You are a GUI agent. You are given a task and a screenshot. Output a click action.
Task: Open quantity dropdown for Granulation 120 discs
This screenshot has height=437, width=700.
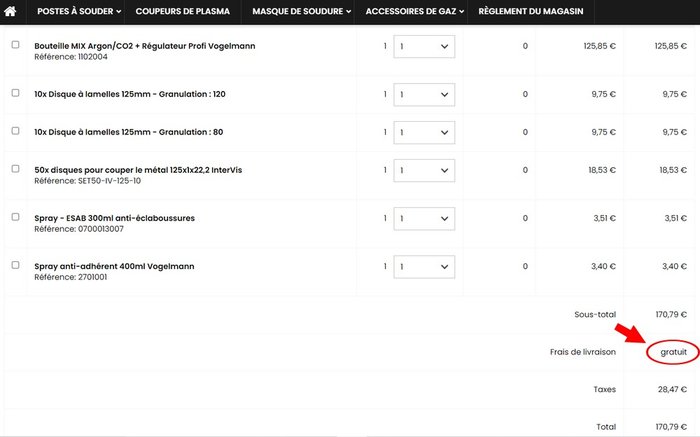pyautogui.click(x=423, y=95)
